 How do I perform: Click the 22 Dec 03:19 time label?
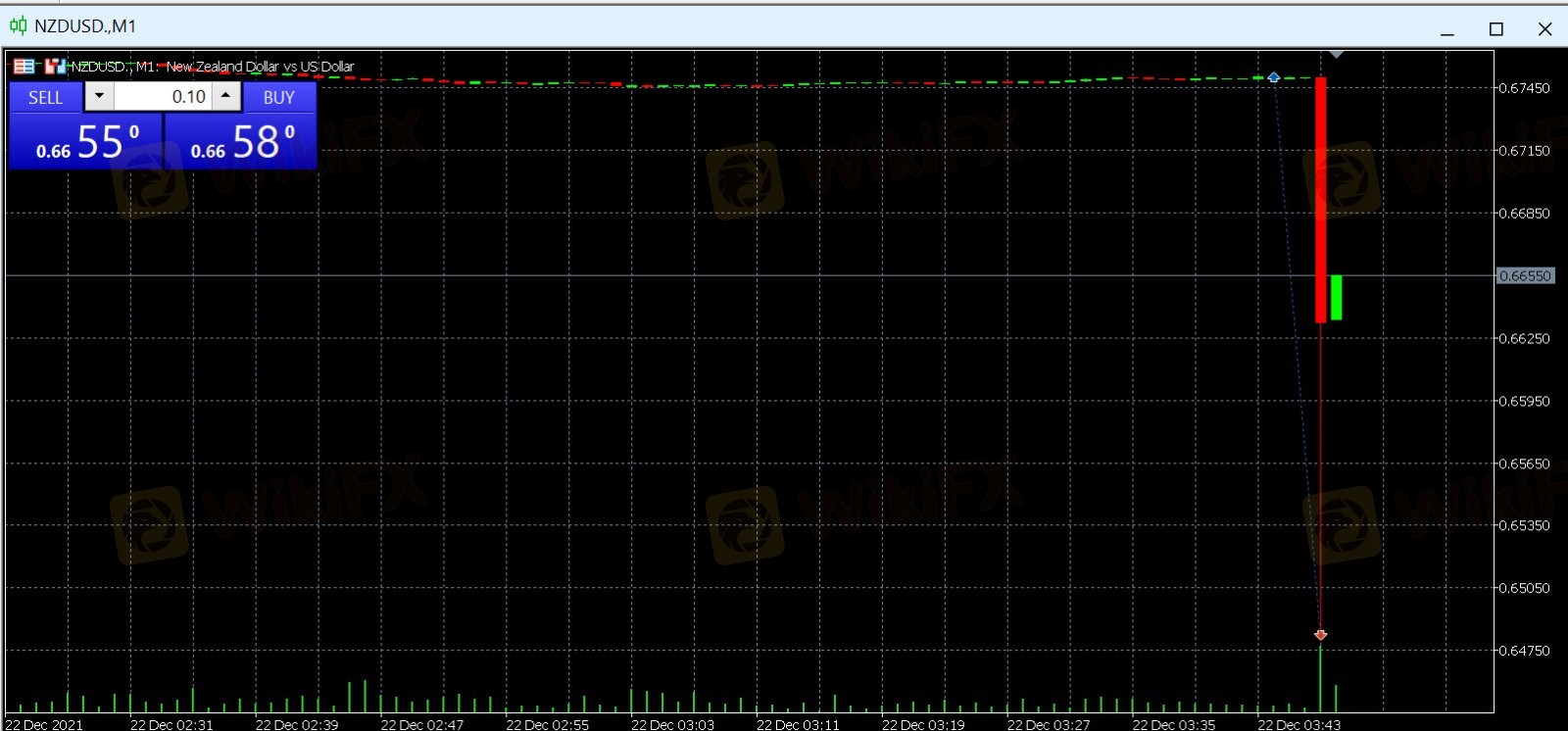(x=923, y=725)
